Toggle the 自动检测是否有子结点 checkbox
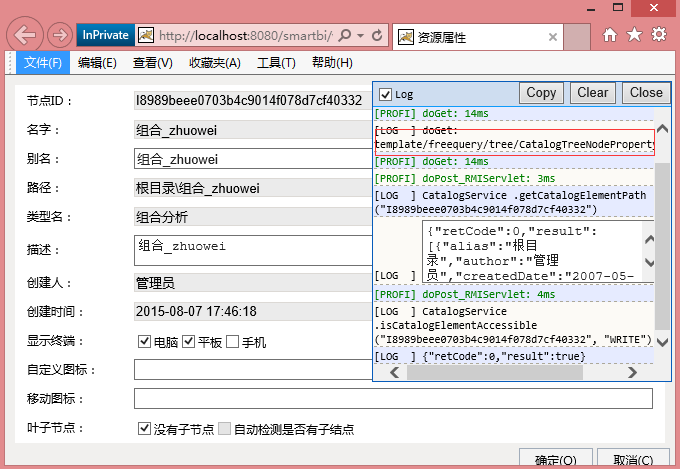This screenshot has height=469, width=680. click(224, 429)
